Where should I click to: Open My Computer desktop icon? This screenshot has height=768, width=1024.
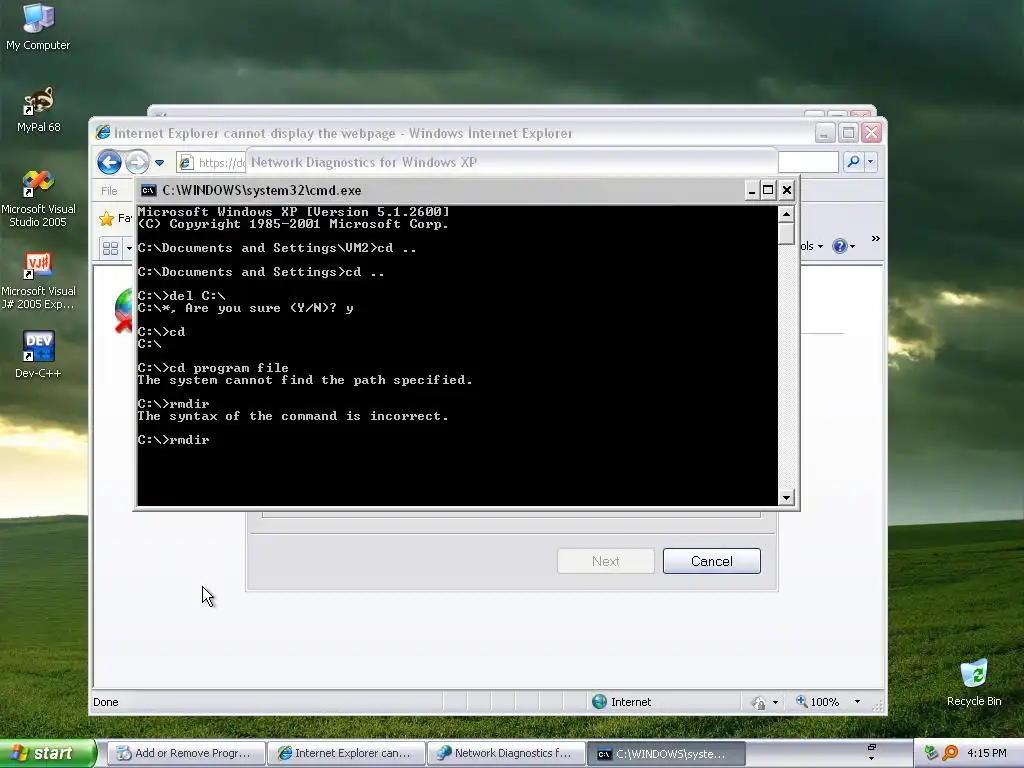38,27
